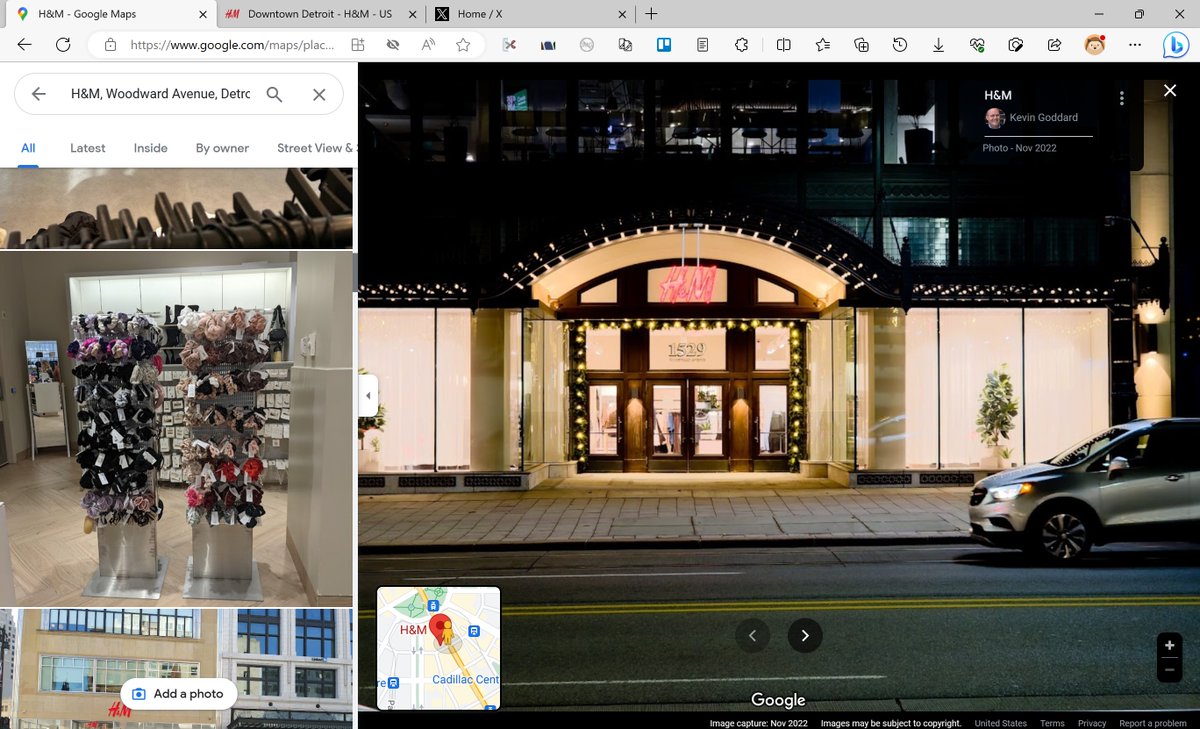Close the photo viewer
This screenshot has height=729, width=1200.
(1170, 91)
